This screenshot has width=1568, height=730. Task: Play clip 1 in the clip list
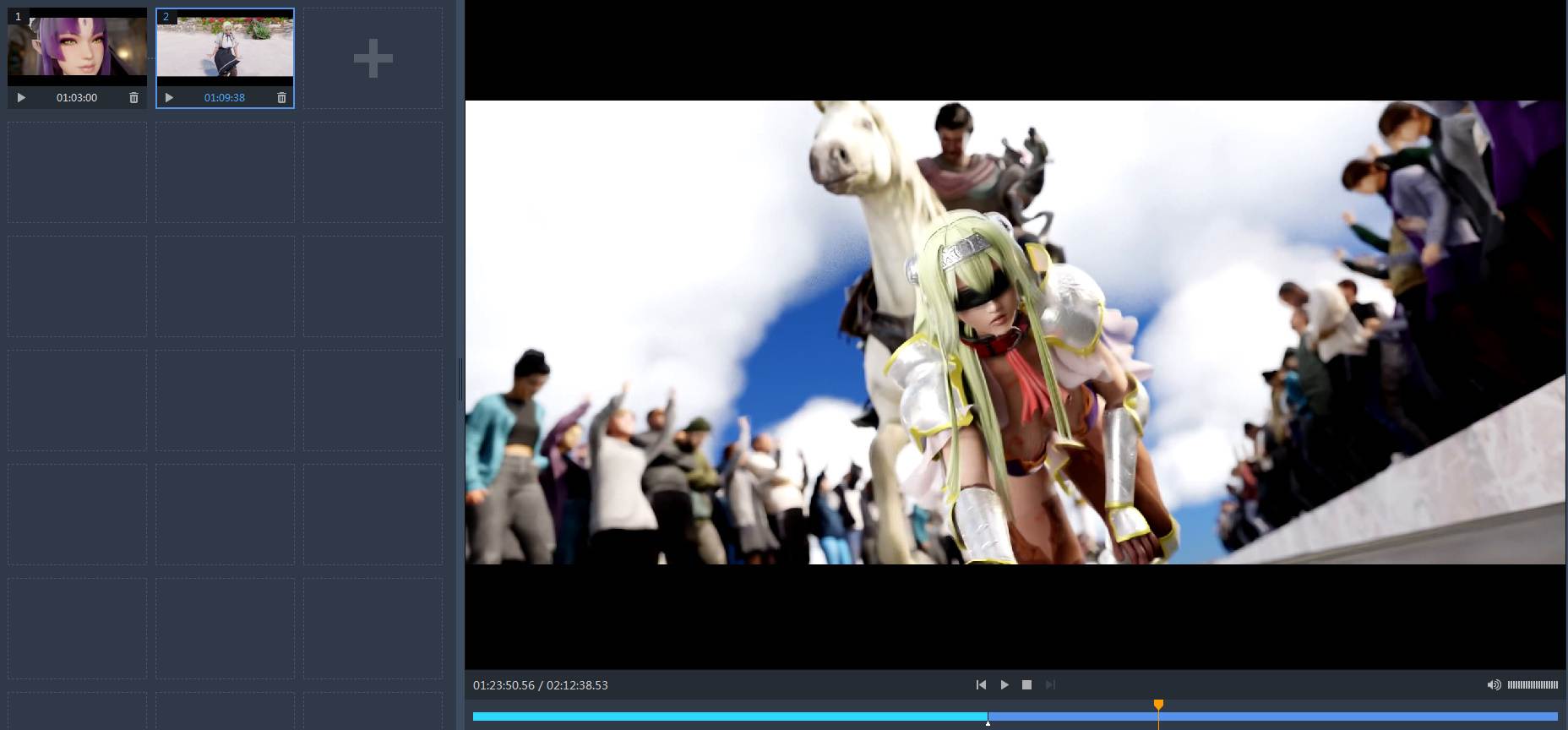point(22,98)
